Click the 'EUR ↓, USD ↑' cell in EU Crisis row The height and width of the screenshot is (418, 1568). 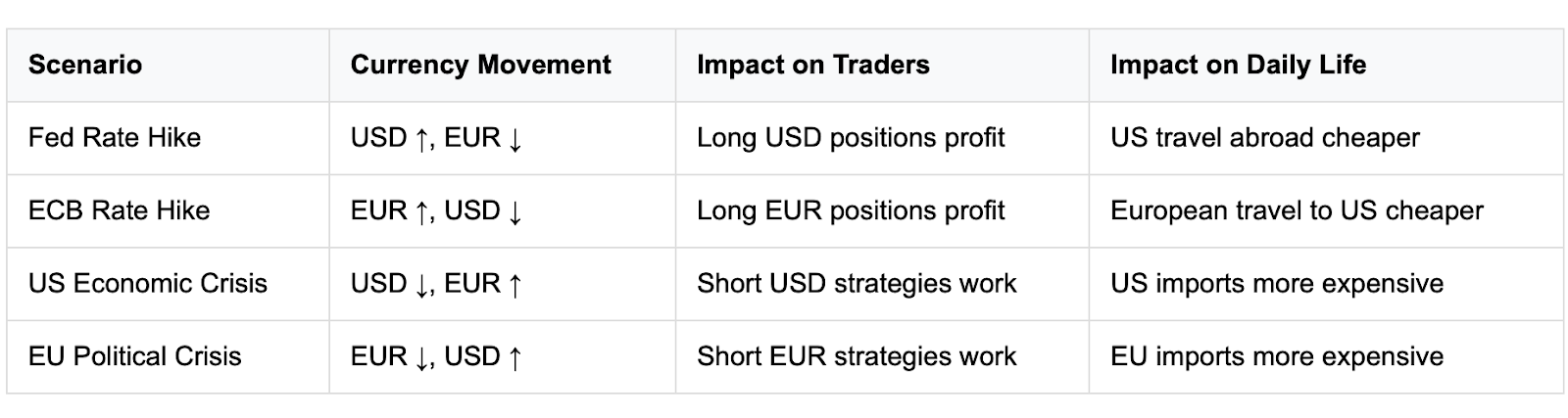tap(503, 356)
